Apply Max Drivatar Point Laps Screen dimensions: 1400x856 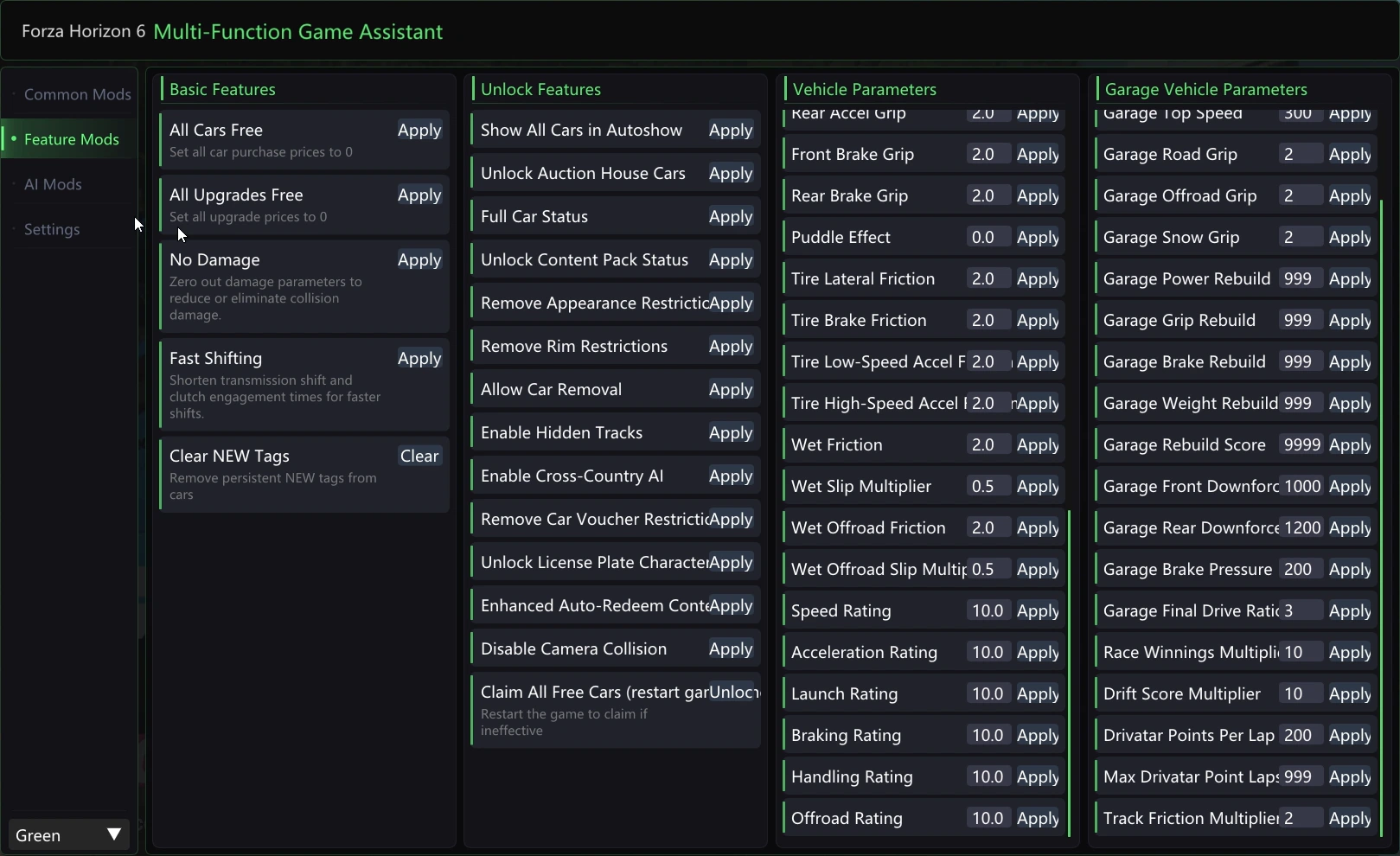click(x=1350, y=776)
